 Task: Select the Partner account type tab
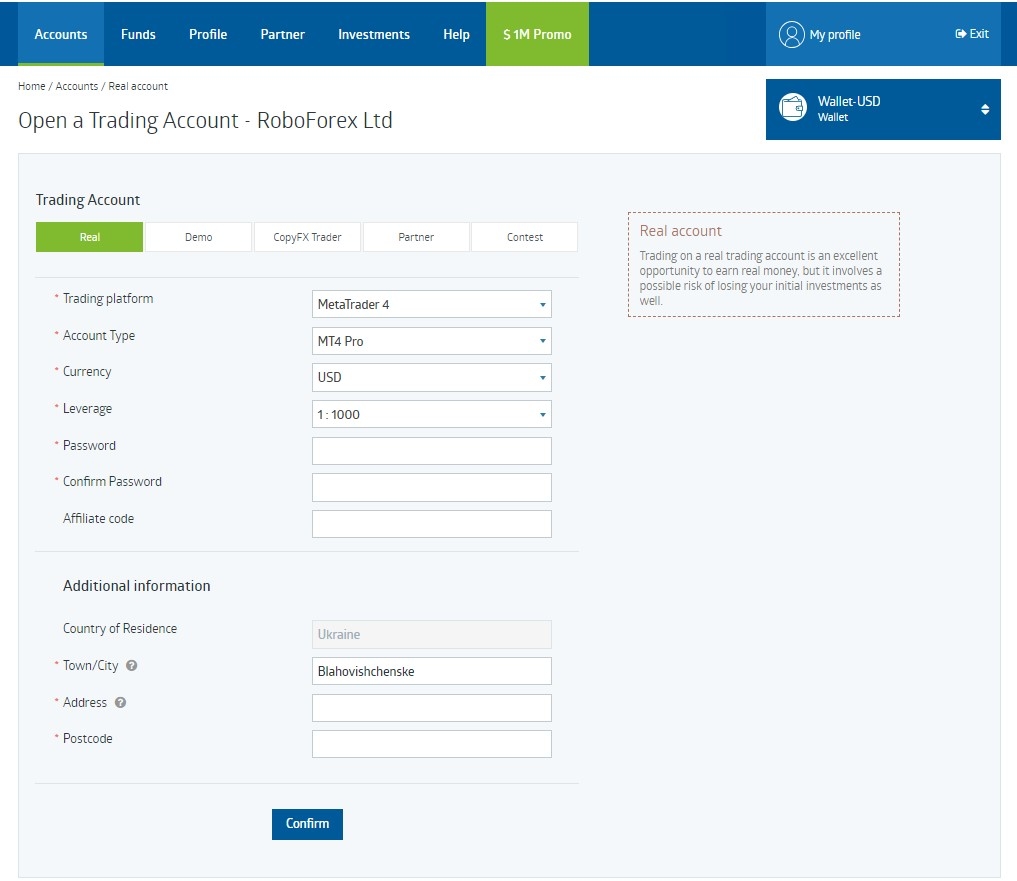(x=415, y=237)
